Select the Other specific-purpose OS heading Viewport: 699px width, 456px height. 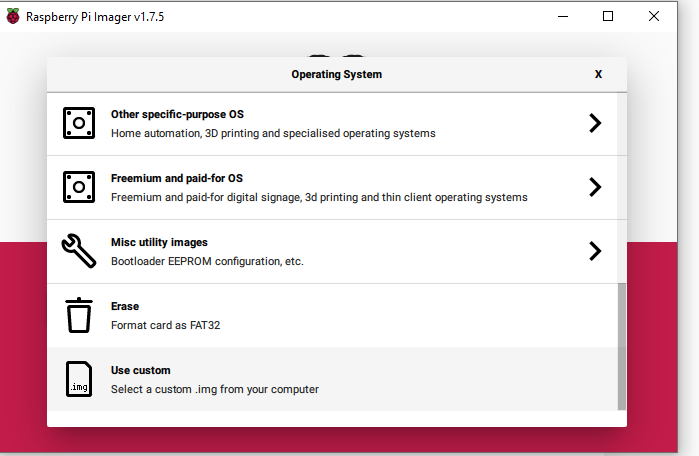[x=177, y=115]
